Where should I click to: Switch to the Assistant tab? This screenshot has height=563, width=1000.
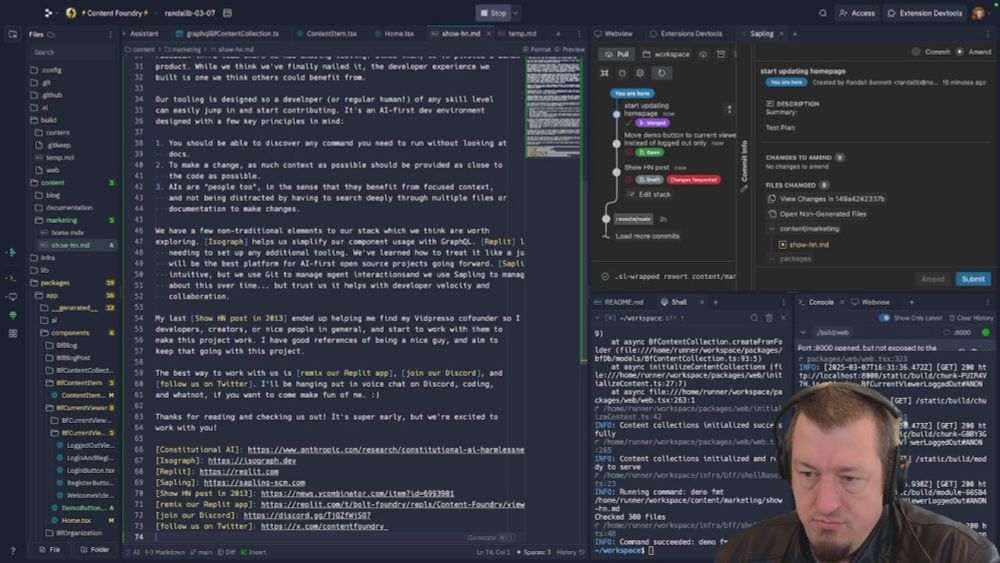(144, 34)
